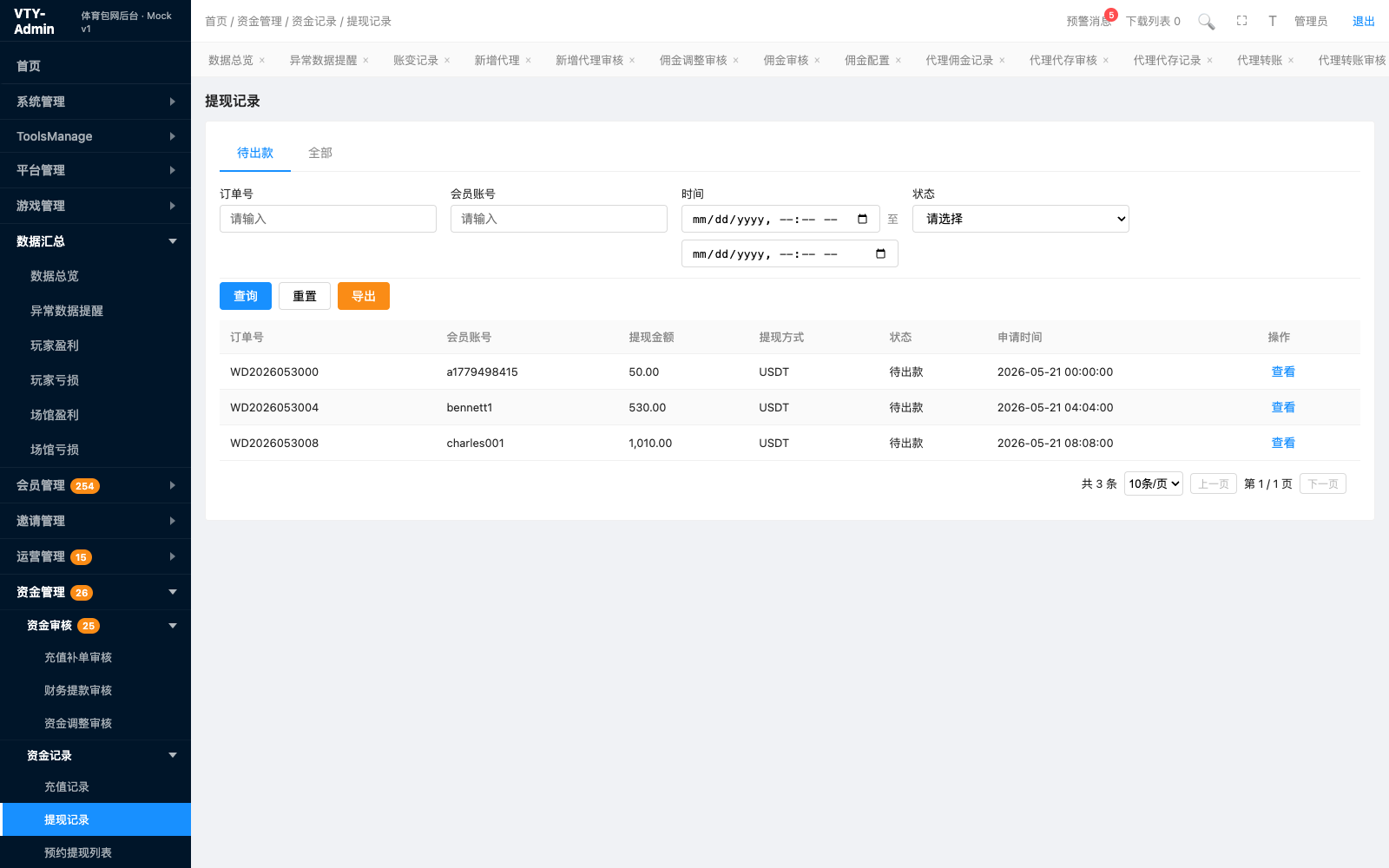
Task: Open 账变记录 page tab
Action: (416, 60)
